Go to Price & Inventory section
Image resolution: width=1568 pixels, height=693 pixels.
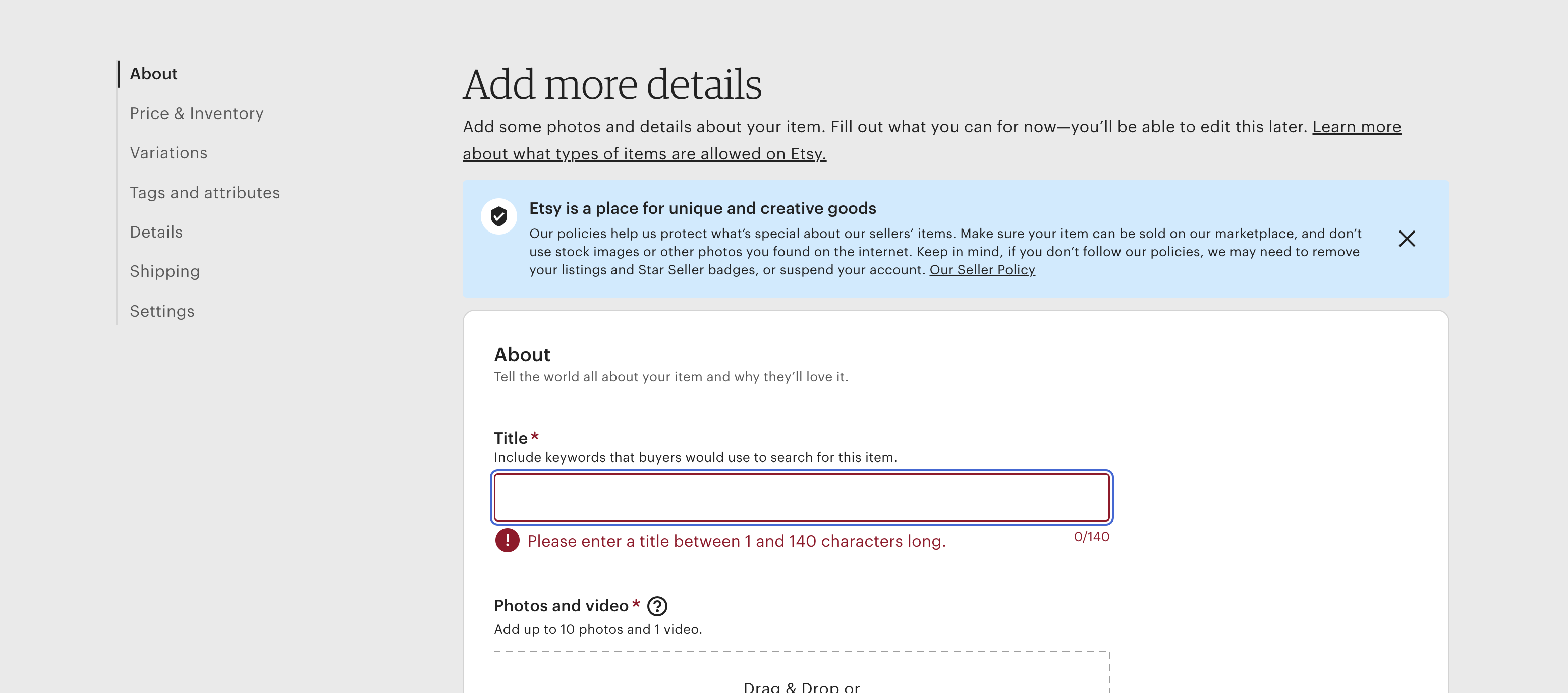pyautogui.click(x=197, y=113)
